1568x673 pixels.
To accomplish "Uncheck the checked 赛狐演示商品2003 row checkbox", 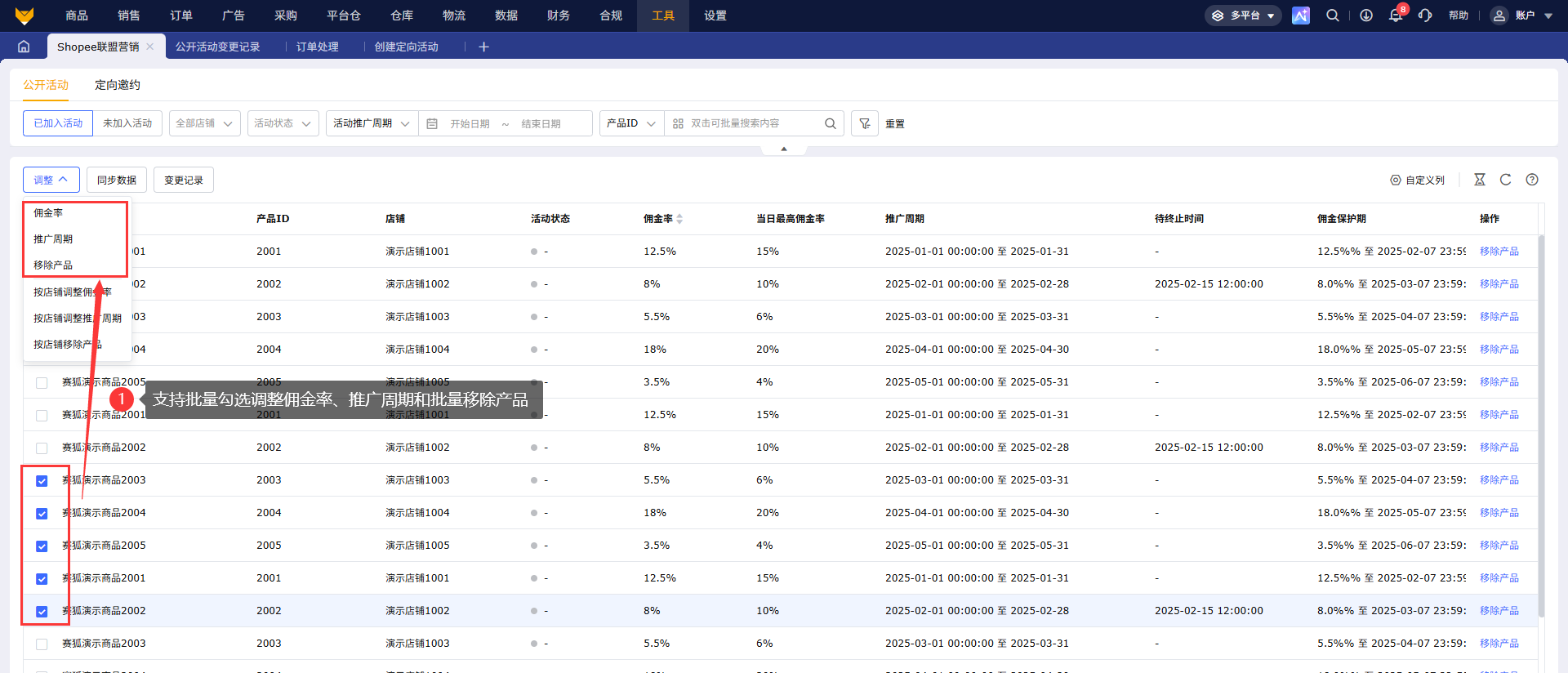I will 42,481.
